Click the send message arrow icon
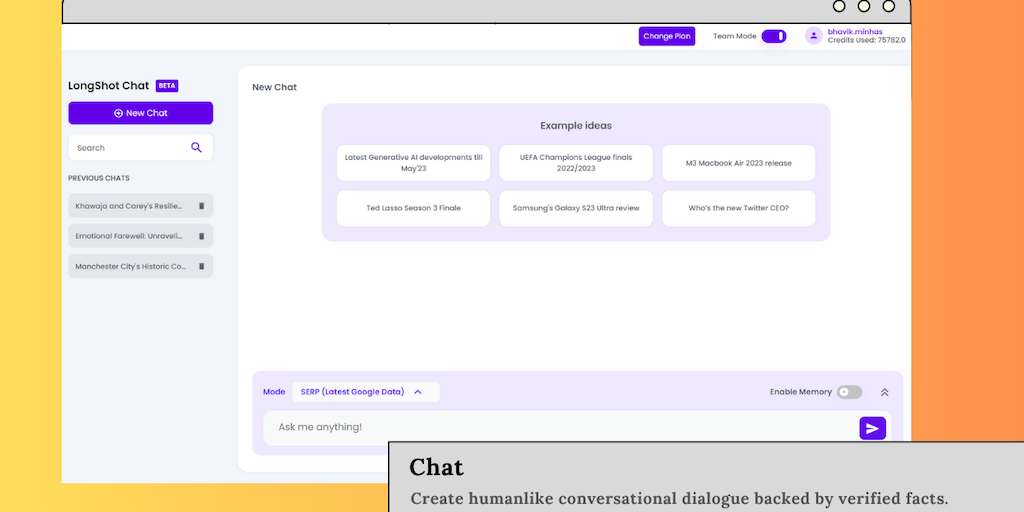Screen dimensions: 1024x512 coord(872,428)
